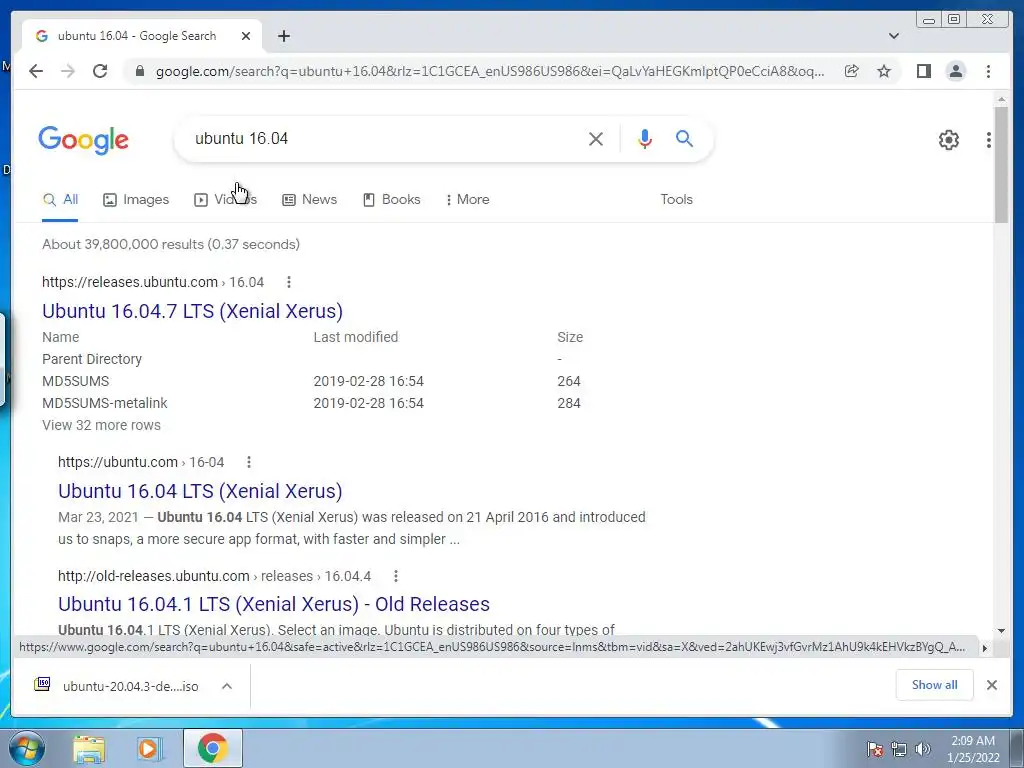Reload the current page
This screenshot has height=768, width=1024.
[100, 71]
